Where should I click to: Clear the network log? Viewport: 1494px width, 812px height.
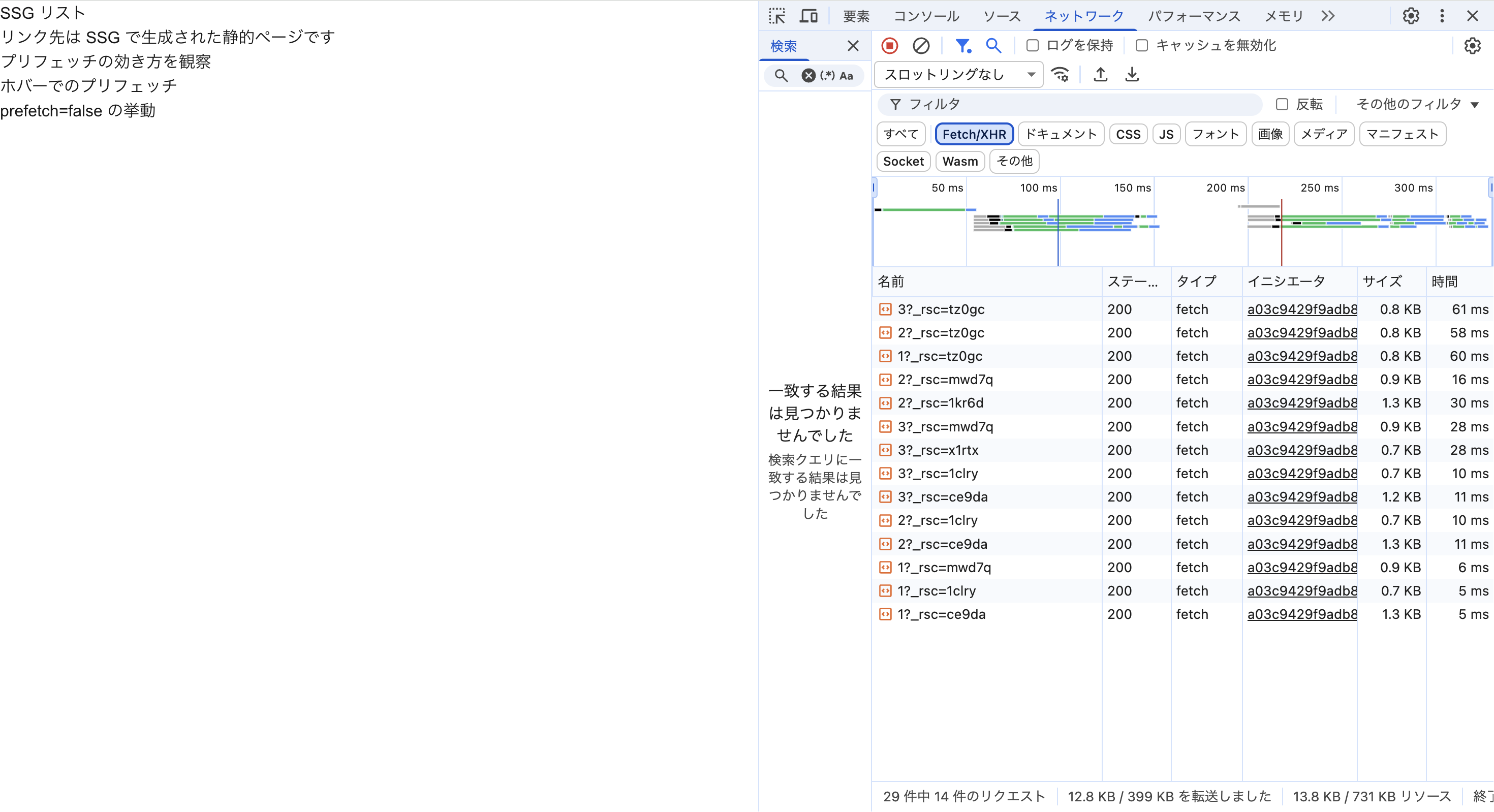click(x=920, y=45)
